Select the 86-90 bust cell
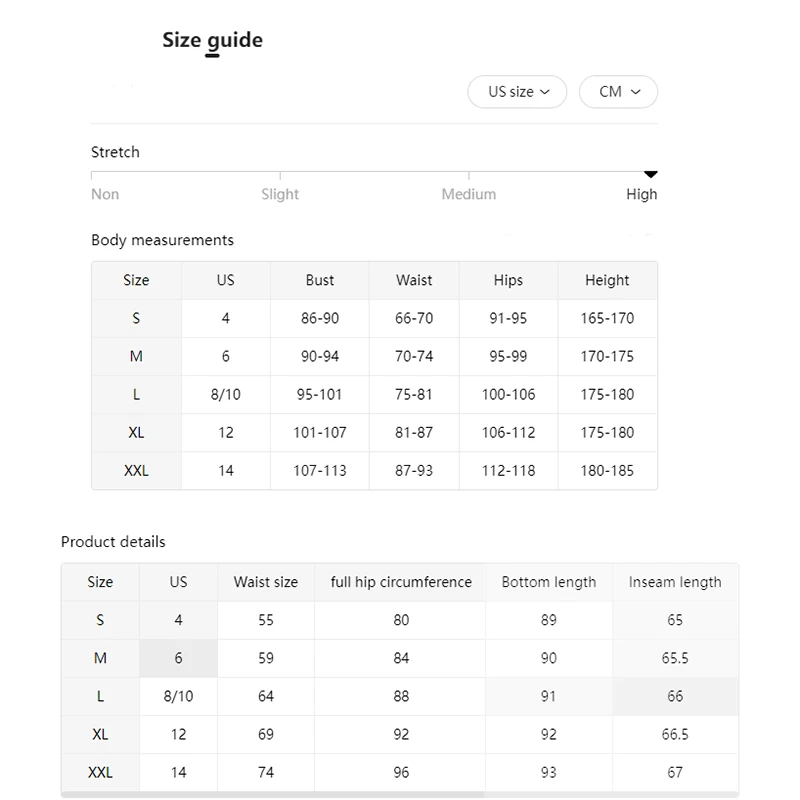The width and height of the screenshot is (800, 800). 320,318
